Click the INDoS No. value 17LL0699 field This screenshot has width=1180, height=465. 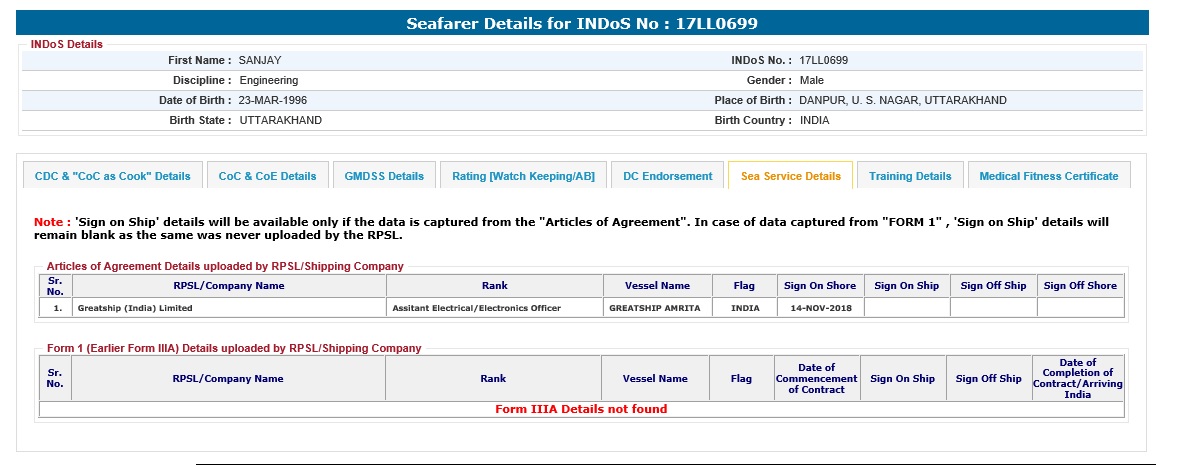pos(823,60)
